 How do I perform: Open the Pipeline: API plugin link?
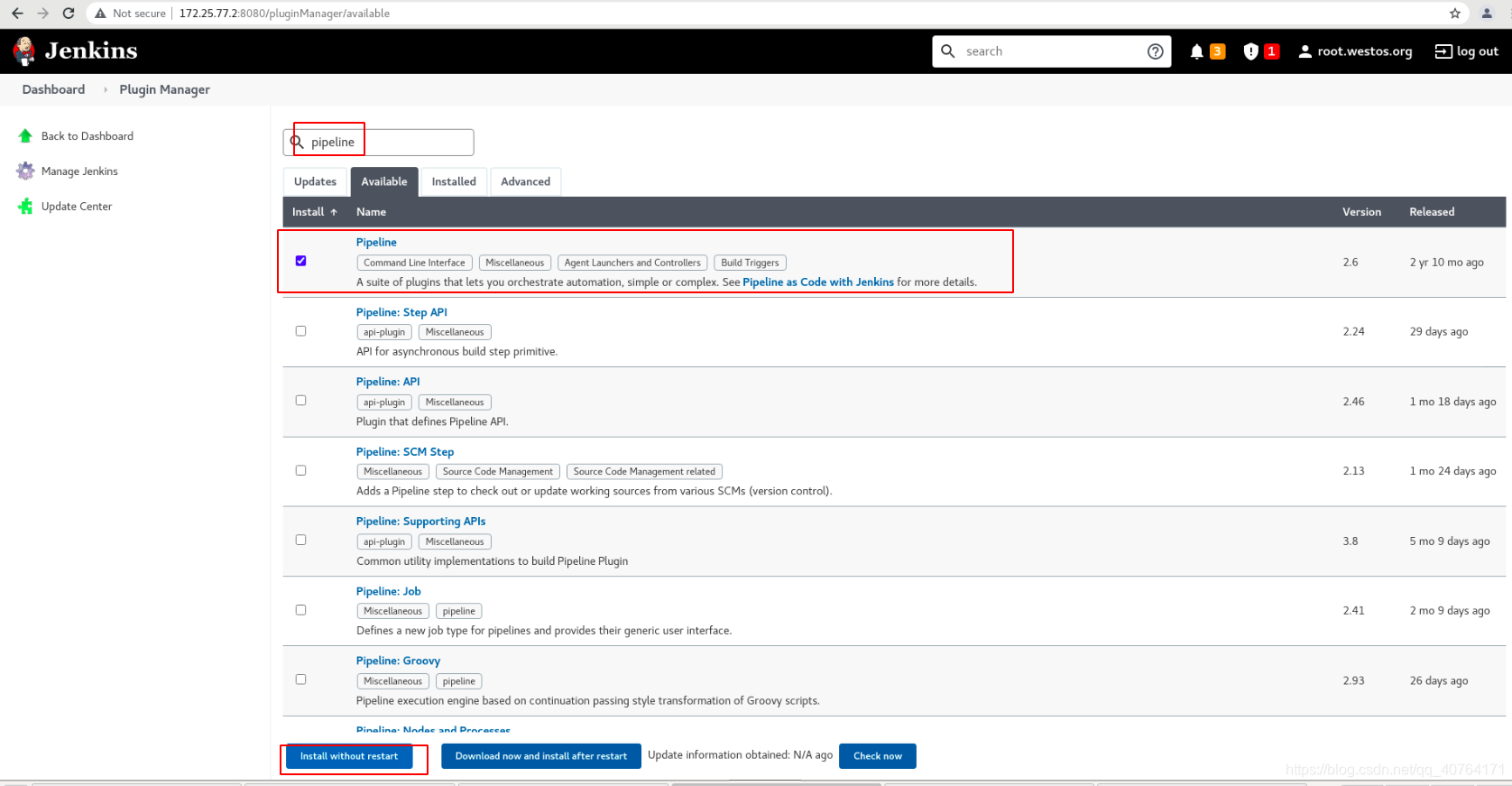point(388,382)
